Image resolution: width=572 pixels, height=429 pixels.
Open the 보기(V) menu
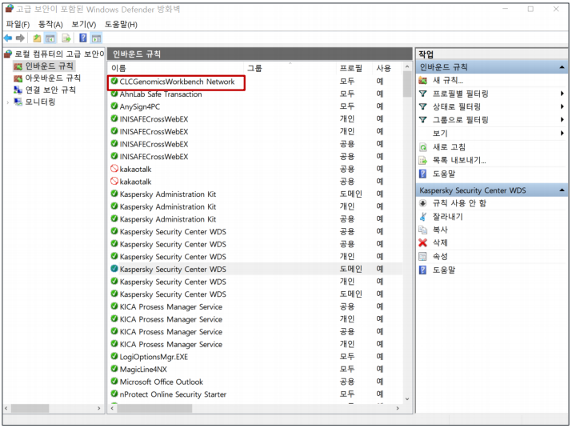pyautogui.click(x=84, y=24)
